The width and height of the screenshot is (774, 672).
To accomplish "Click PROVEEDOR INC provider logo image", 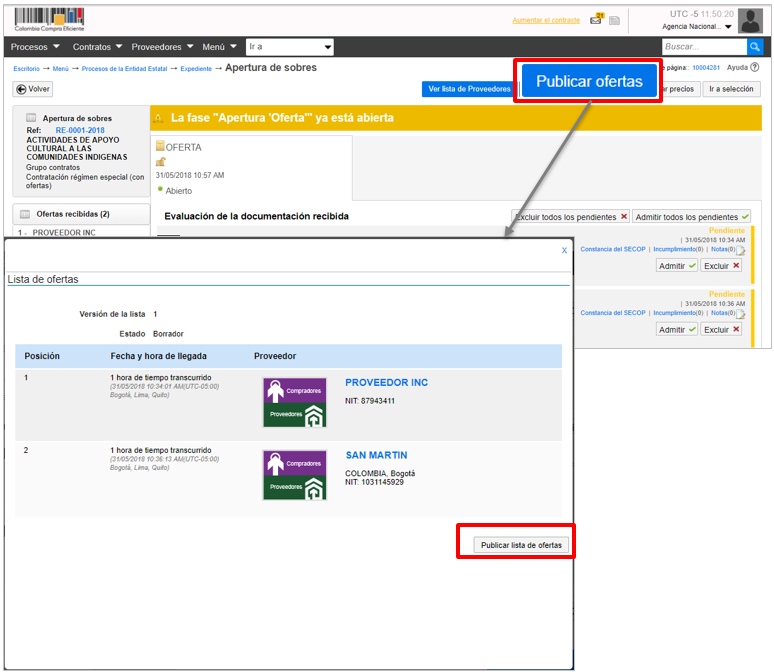I will pyautogui.click(x=294, y=402).
